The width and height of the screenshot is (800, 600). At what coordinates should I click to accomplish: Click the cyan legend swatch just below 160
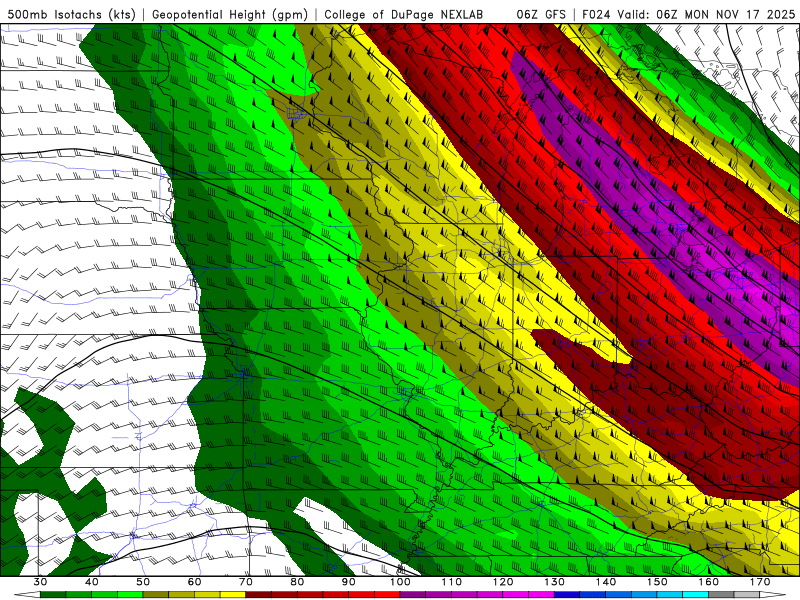pyautogui.click(x=696, y=595)
